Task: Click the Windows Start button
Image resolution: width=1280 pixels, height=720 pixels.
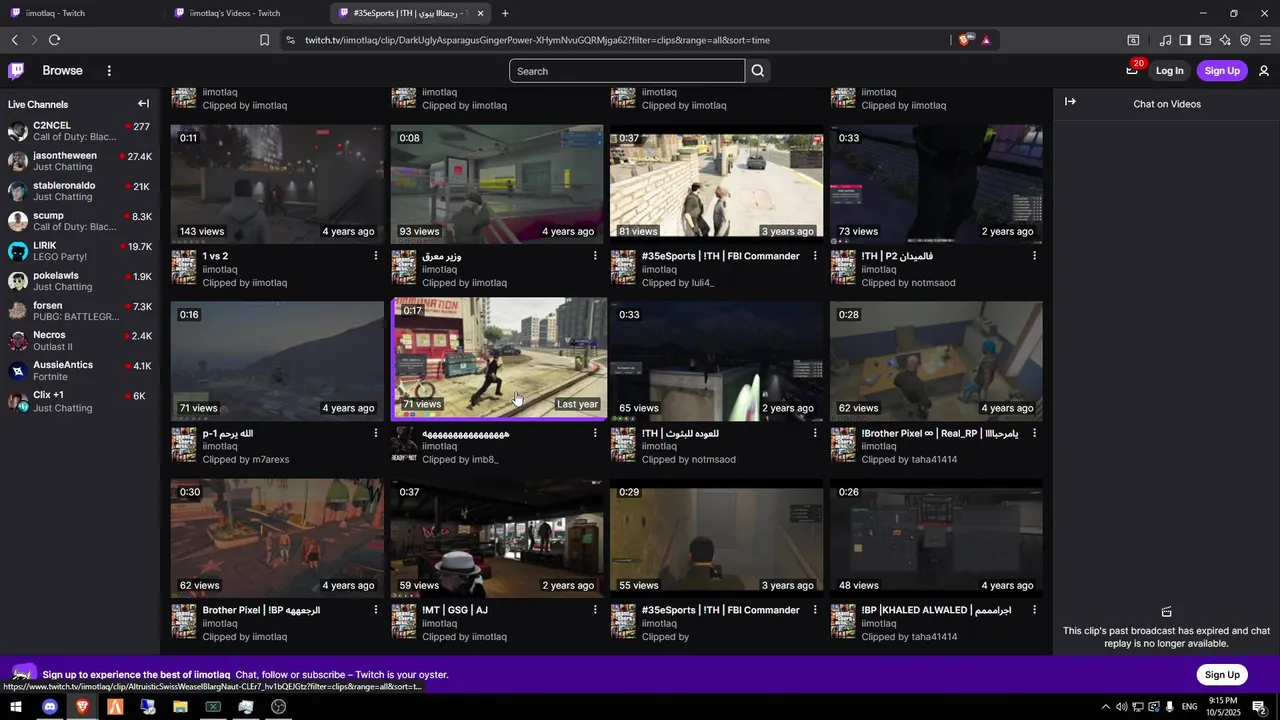Action: click(x=16, y=707)
